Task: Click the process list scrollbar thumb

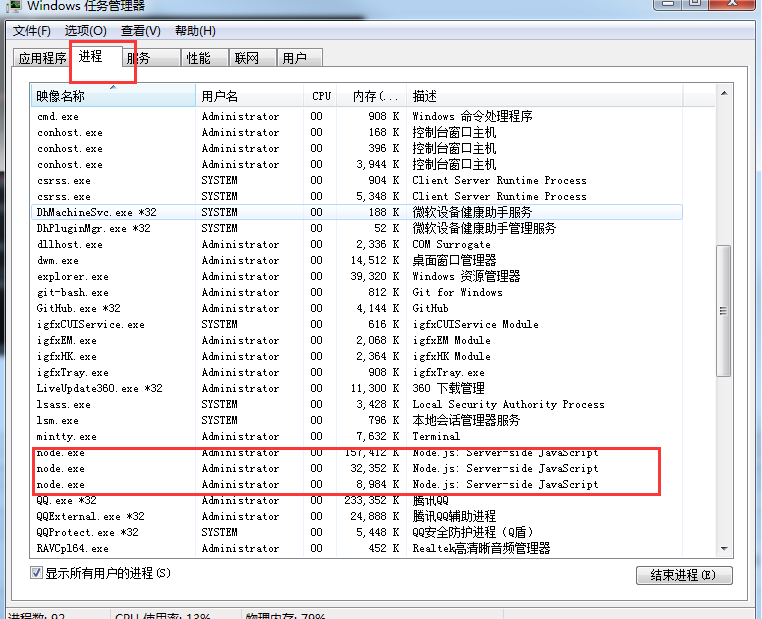Action: click(x=724, y=311)
